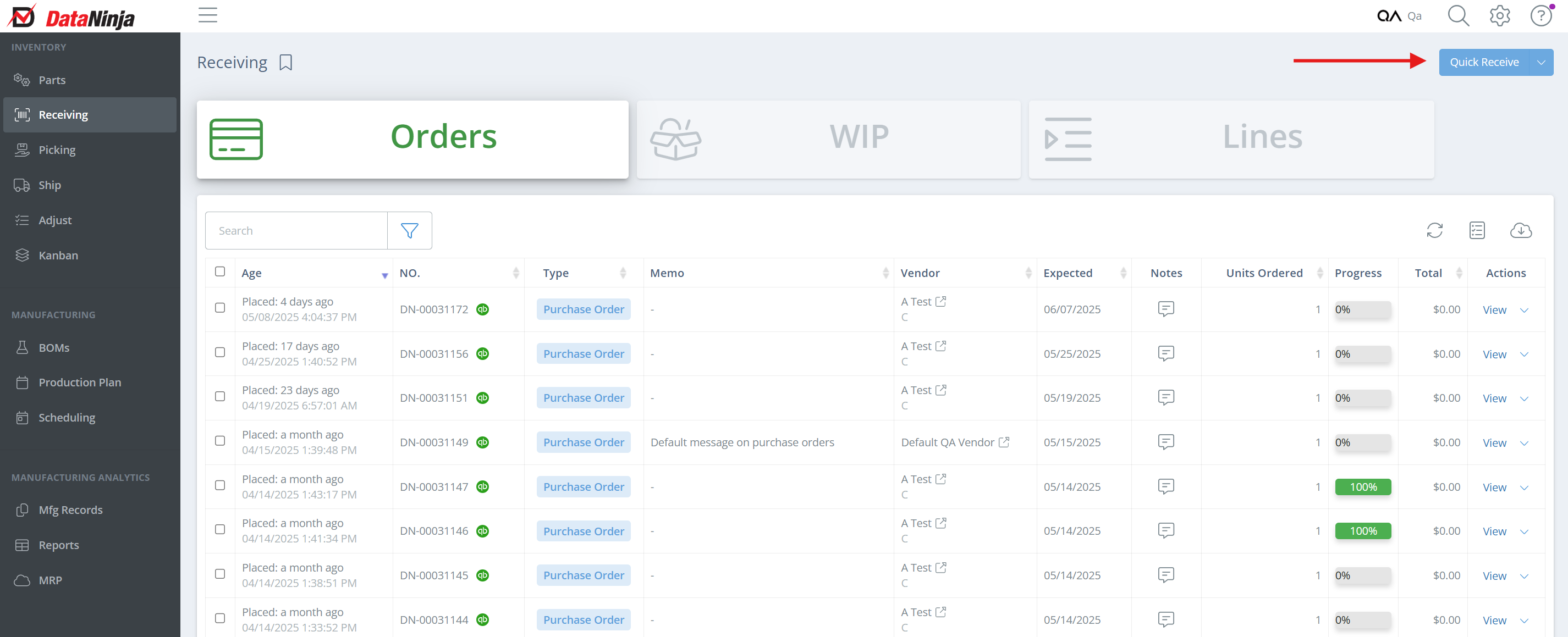Check the select-all orders checkbox
The image size is (1568, 637).
point(220,272)
